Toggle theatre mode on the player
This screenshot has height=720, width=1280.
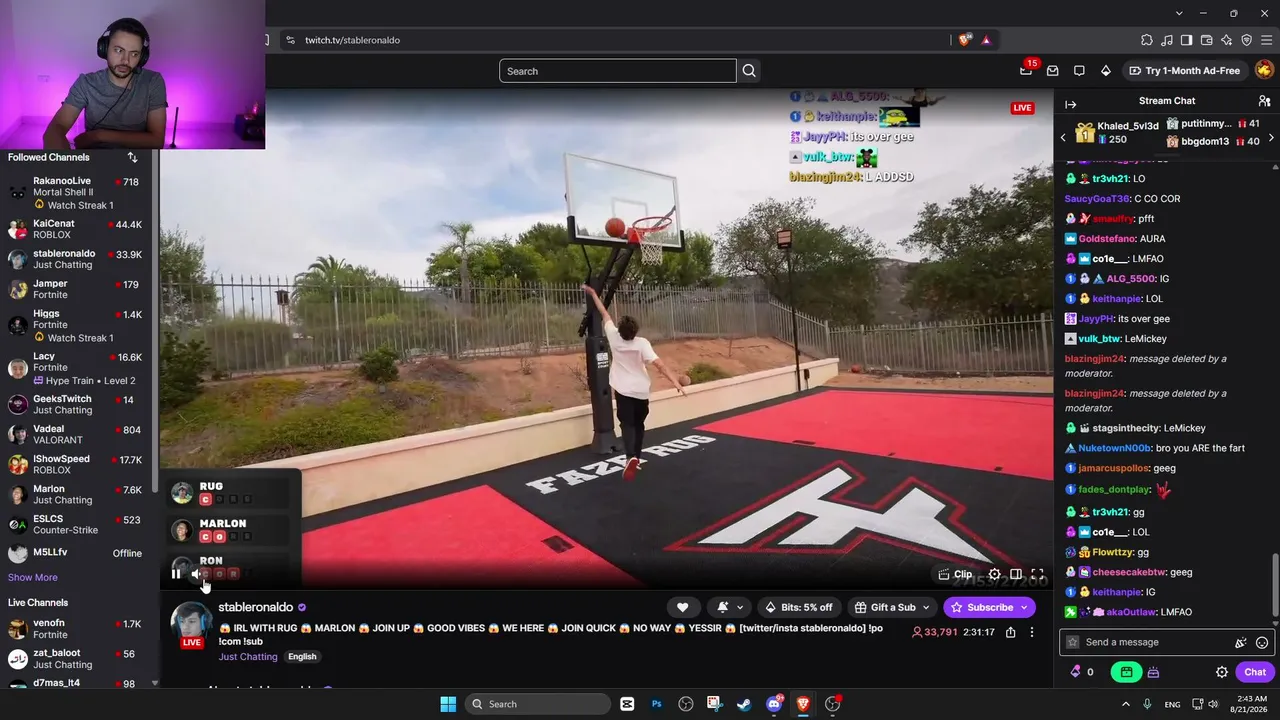click(x=1016, y=574)
